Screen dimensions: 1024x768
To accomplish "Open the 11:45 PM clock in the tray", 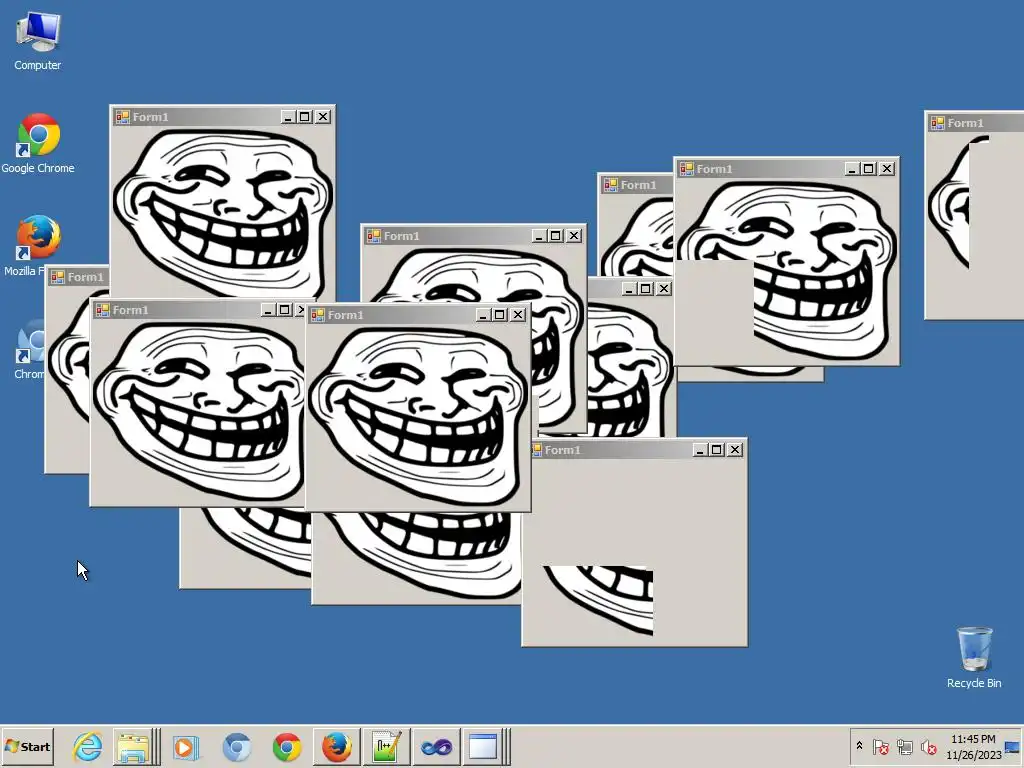I will 973,746.
